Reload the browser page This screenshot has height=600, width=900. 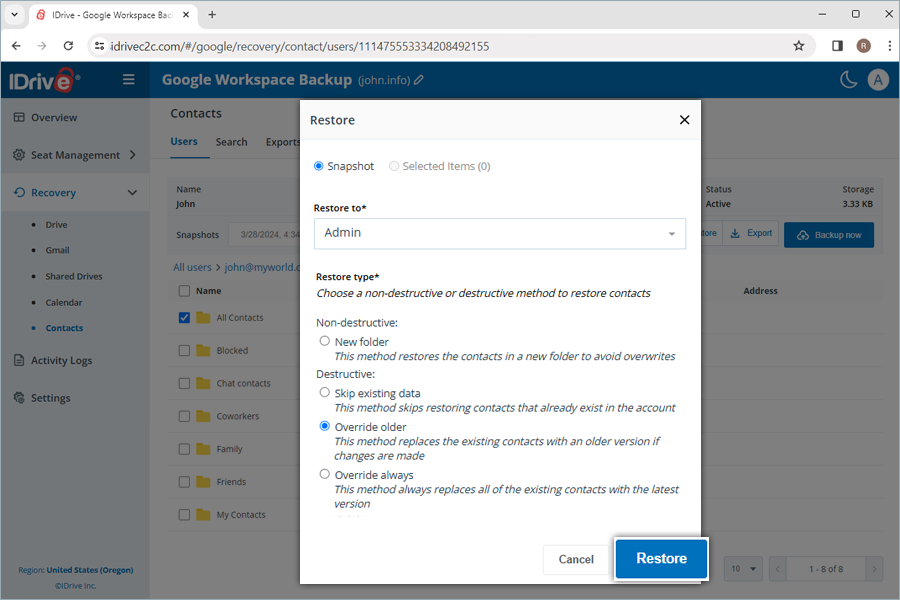tap(68, 46)
